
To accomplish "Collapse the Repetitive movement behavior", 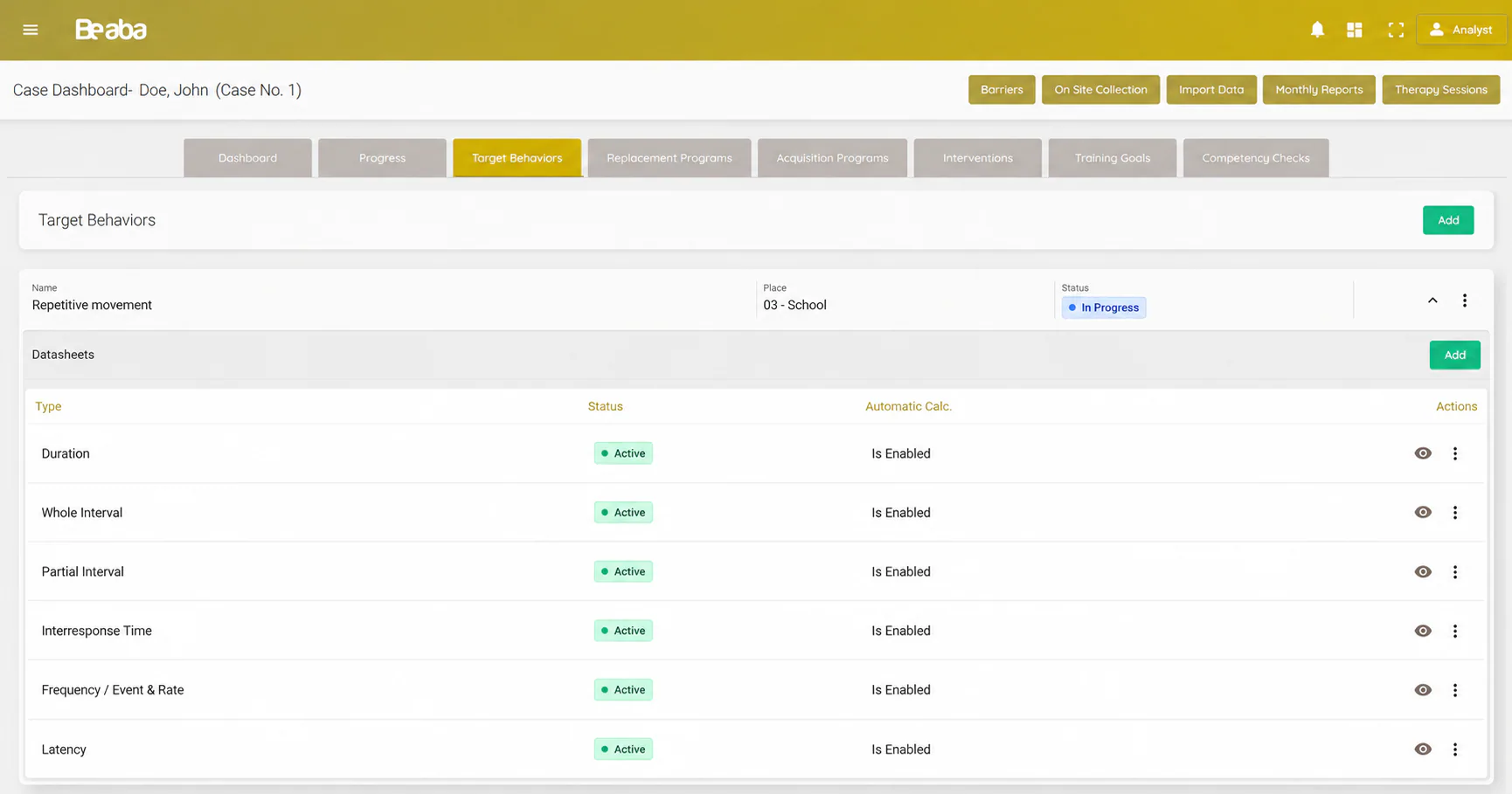I will pyautogui.click(x=1432, y=300).
